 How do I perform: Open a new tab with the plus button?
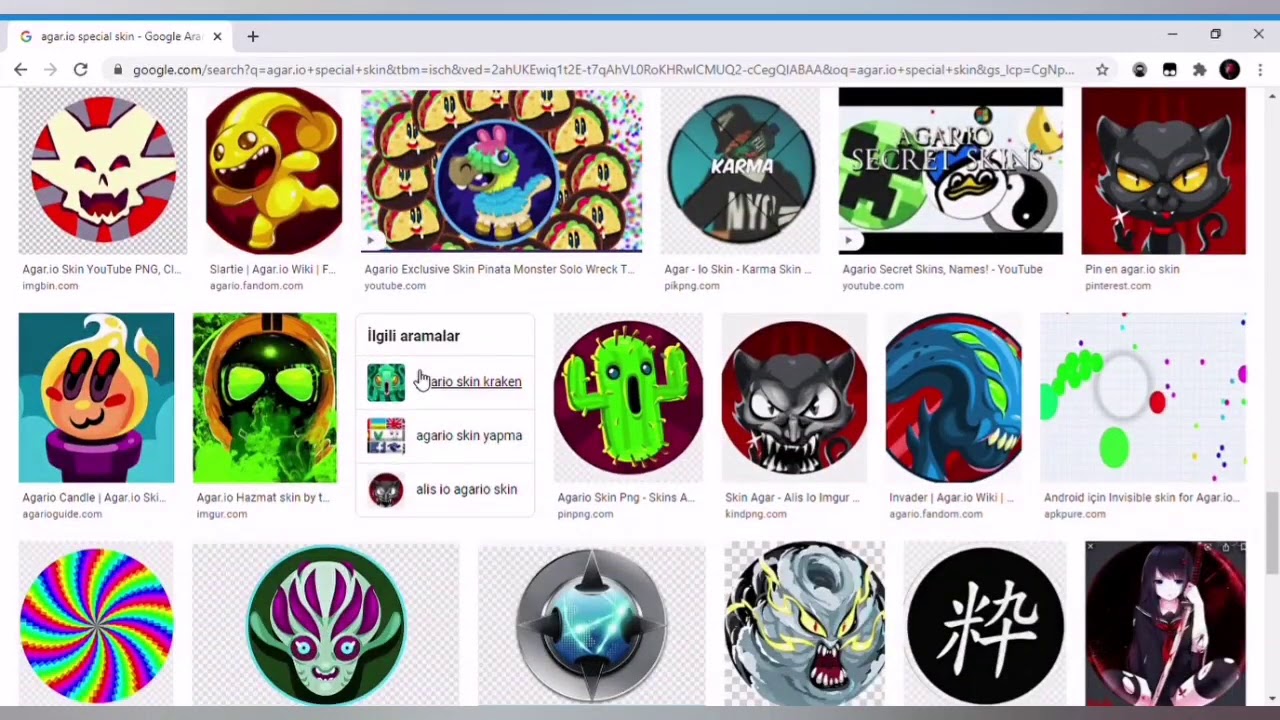[253, 36]
